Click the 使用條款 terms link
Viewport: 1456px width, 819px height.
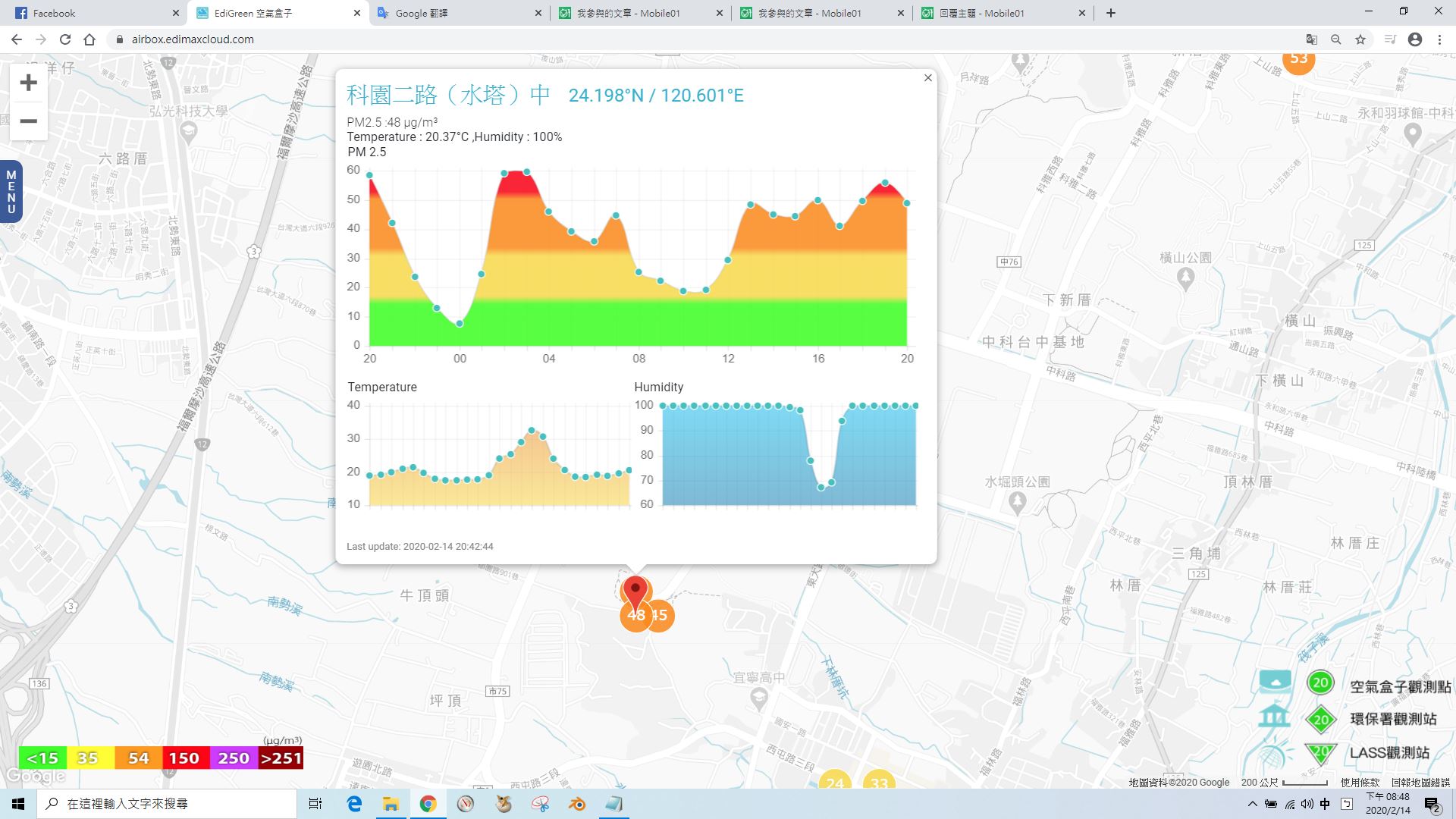click(1360, 782)
